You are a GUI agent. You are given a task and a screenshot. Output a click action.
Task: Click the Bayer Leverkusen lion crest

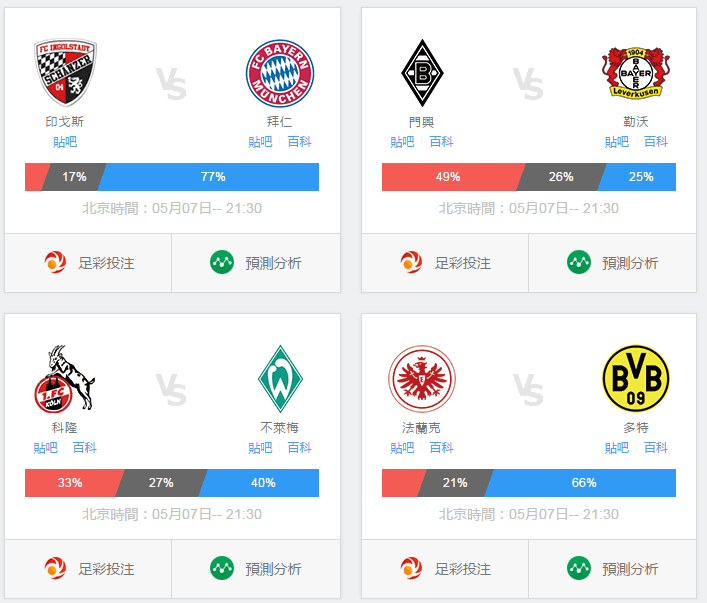(x=636, y=73)
